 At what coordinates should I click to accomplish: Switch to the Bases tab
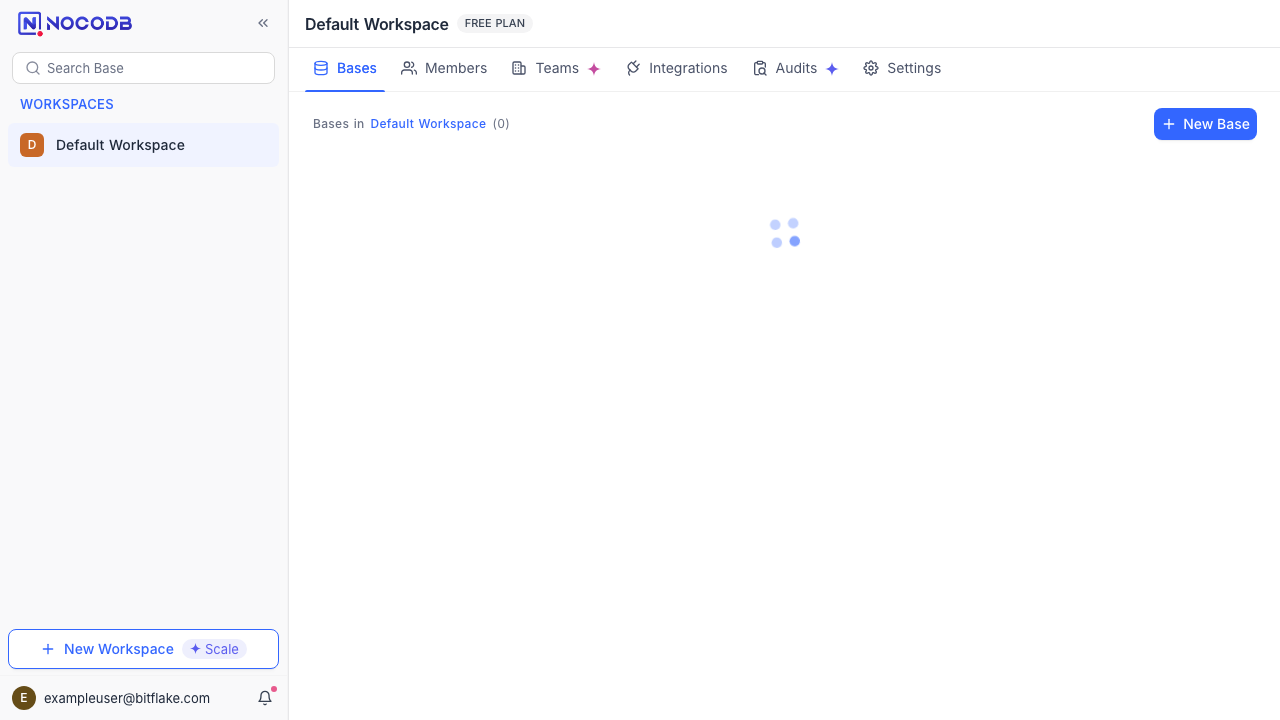coord(345,68)
